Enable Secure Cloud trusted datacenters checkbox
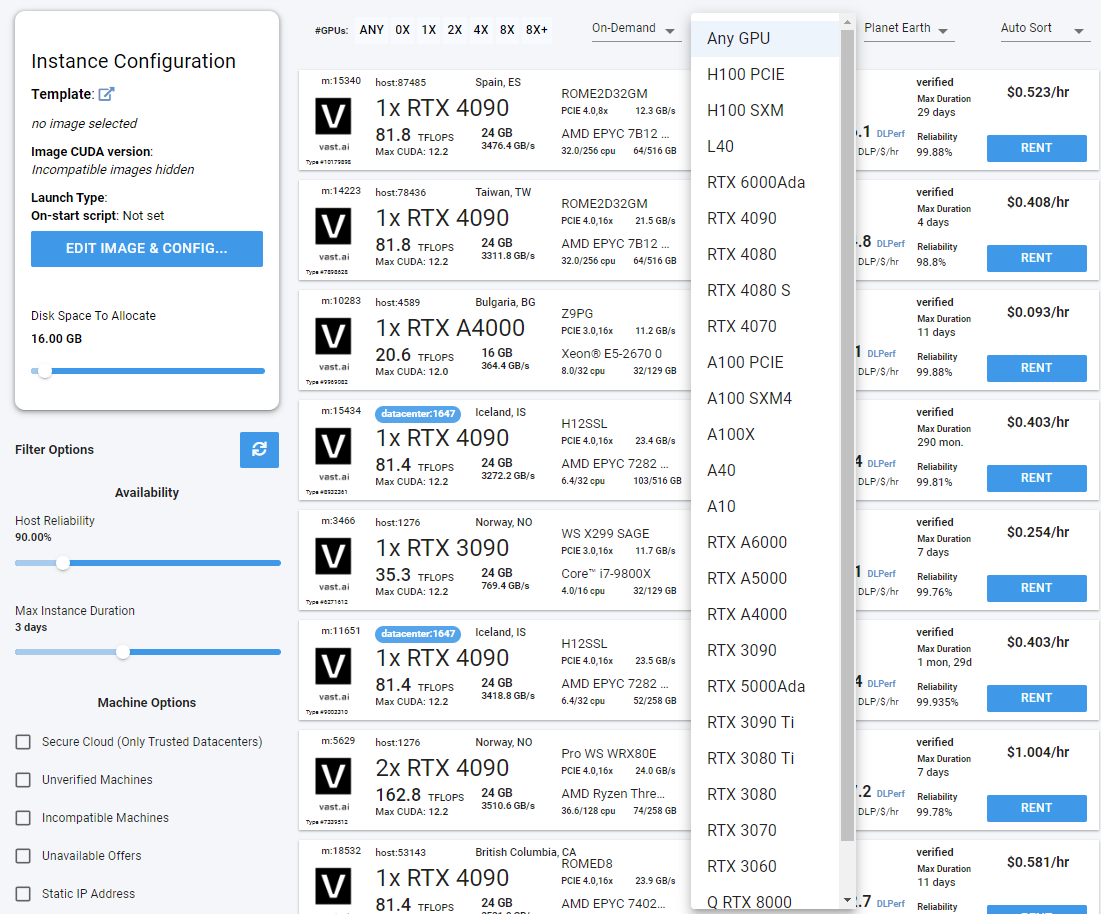Viewport: 1101px width, 914px height. pyautogui.click(x=23, y=742)
